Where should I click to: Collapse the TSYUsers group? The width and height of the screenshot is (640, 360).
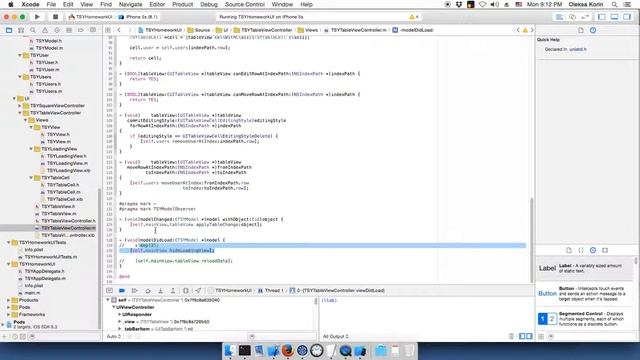pos(20,77)
